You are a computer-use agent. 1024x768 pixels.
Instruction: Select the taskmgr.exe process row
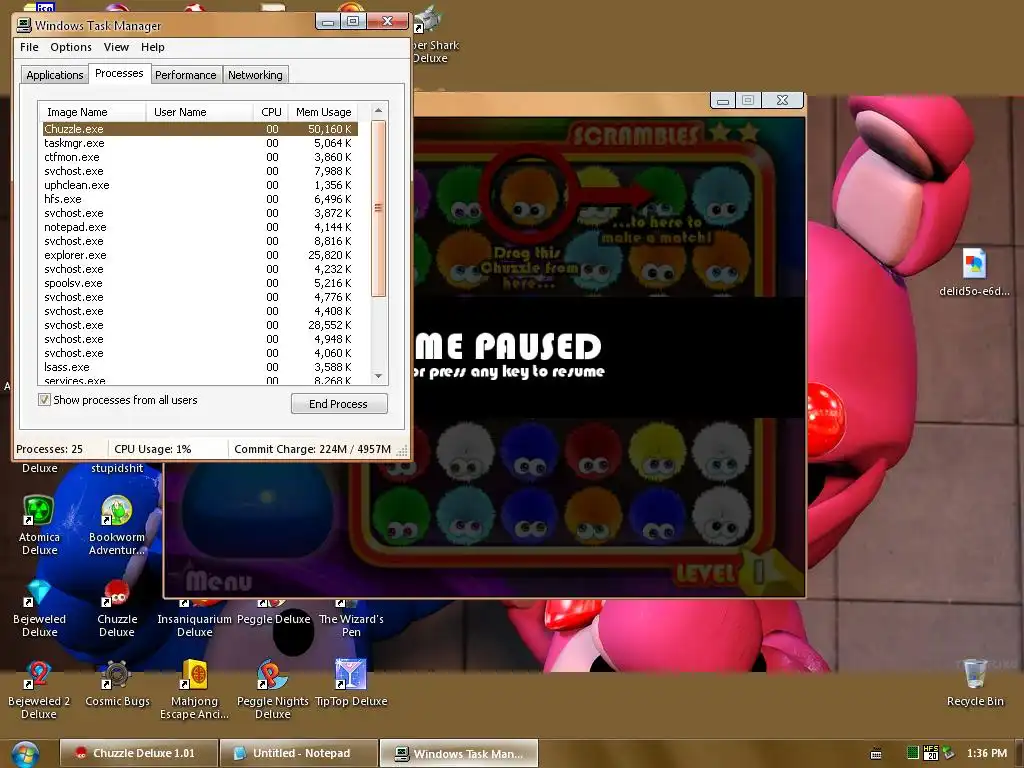coord(200,143)
